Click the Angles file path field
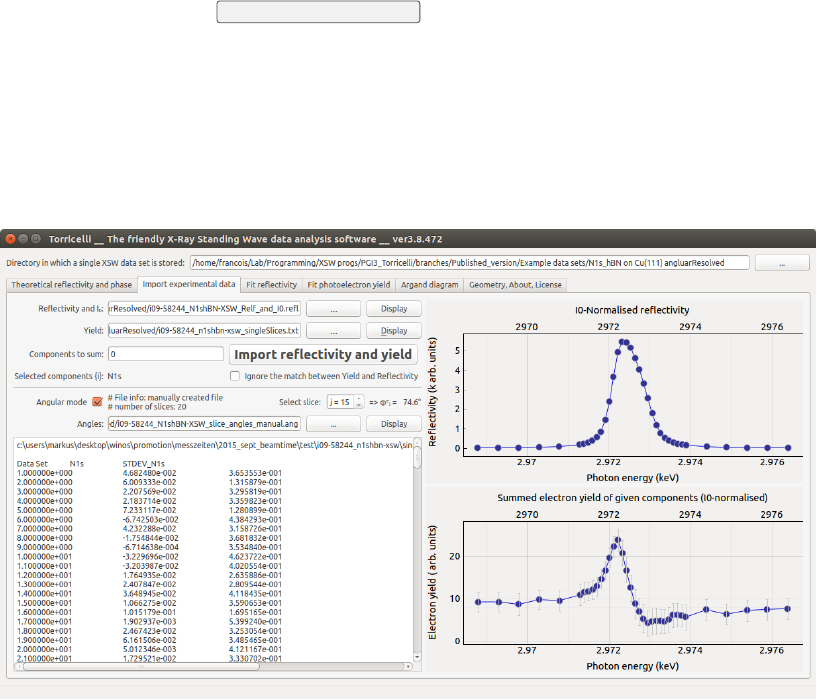Image resolution: width=817 pixels, height=700 pixels. (204, 424)
